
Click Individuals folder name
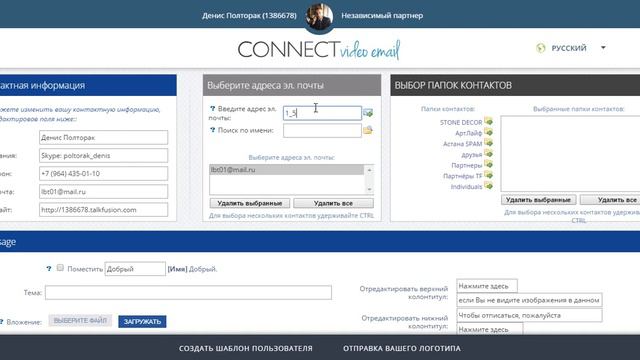(x=467, y=187)
